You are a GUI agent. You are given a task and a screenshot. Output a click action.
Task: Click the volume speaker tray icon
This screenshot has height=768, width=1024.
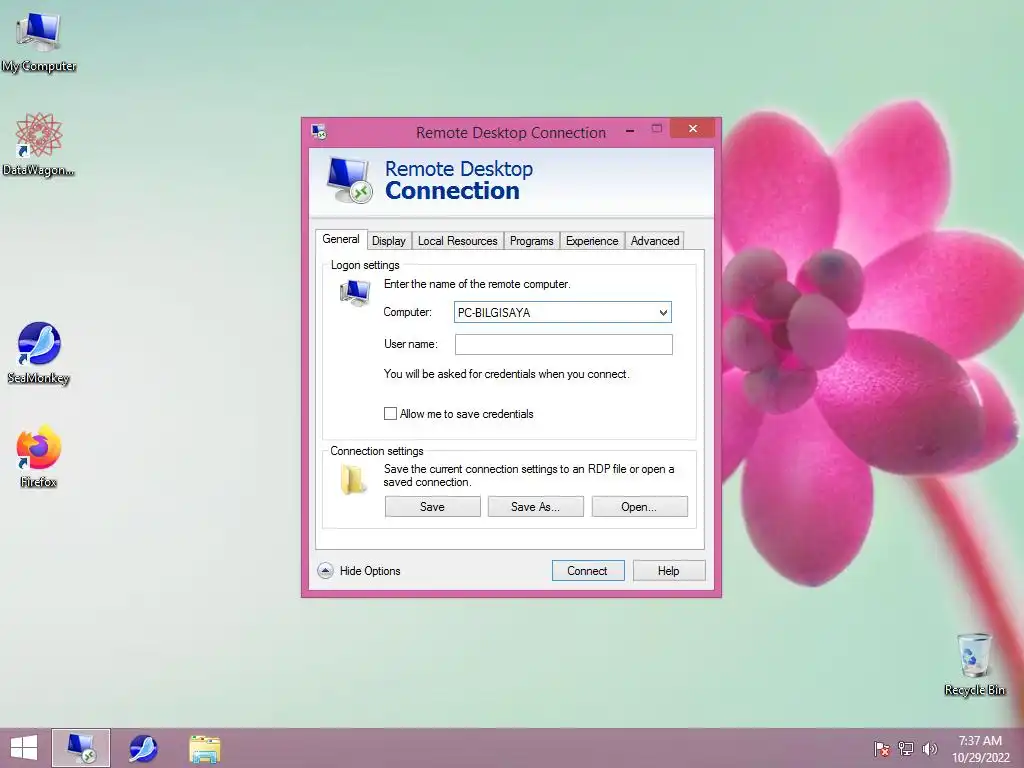pos(929,748)
